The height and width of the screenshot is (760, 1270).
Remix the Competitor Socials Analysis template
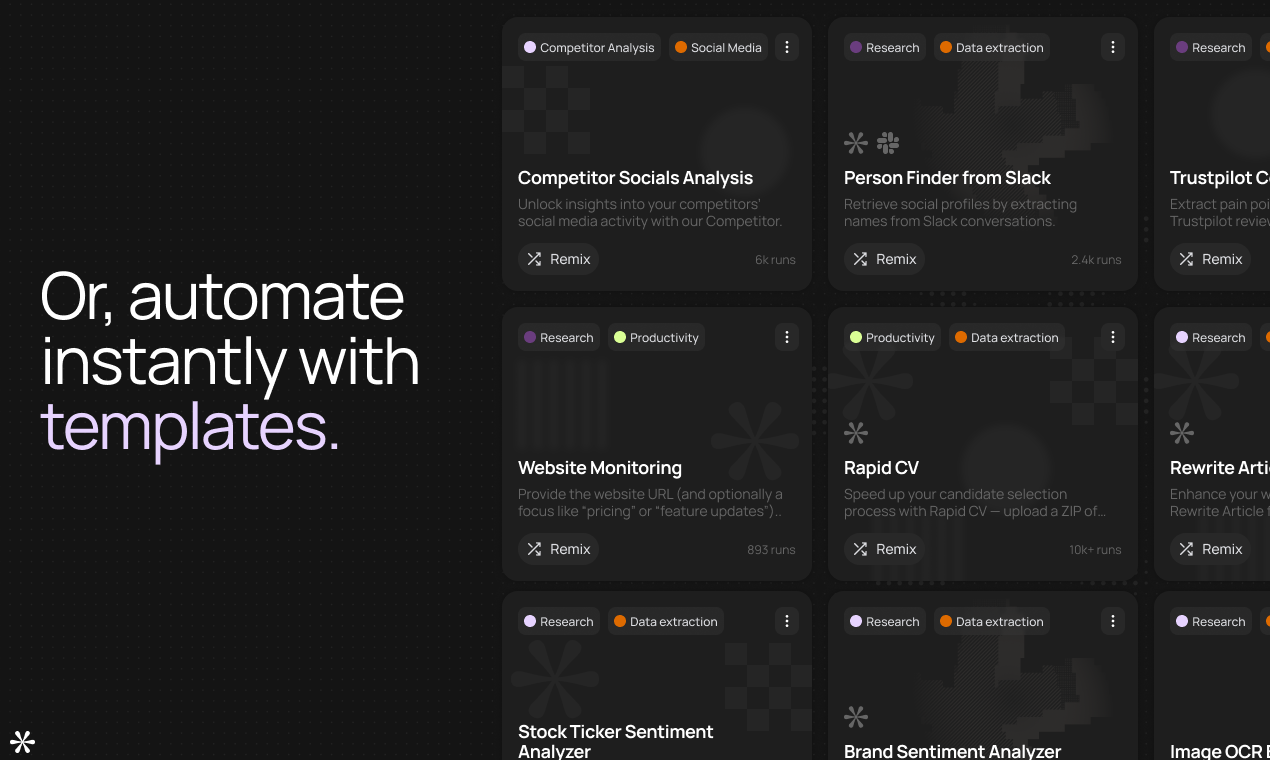558,259
